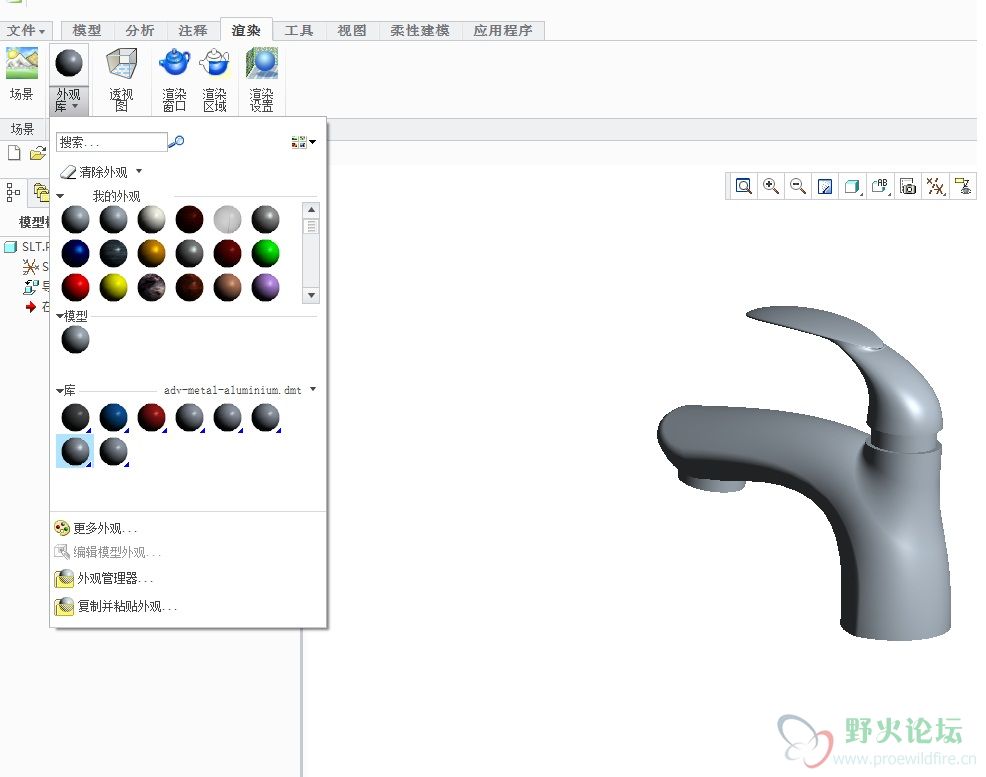Click the view manager camera icon
986x777 pixels.
907,186
